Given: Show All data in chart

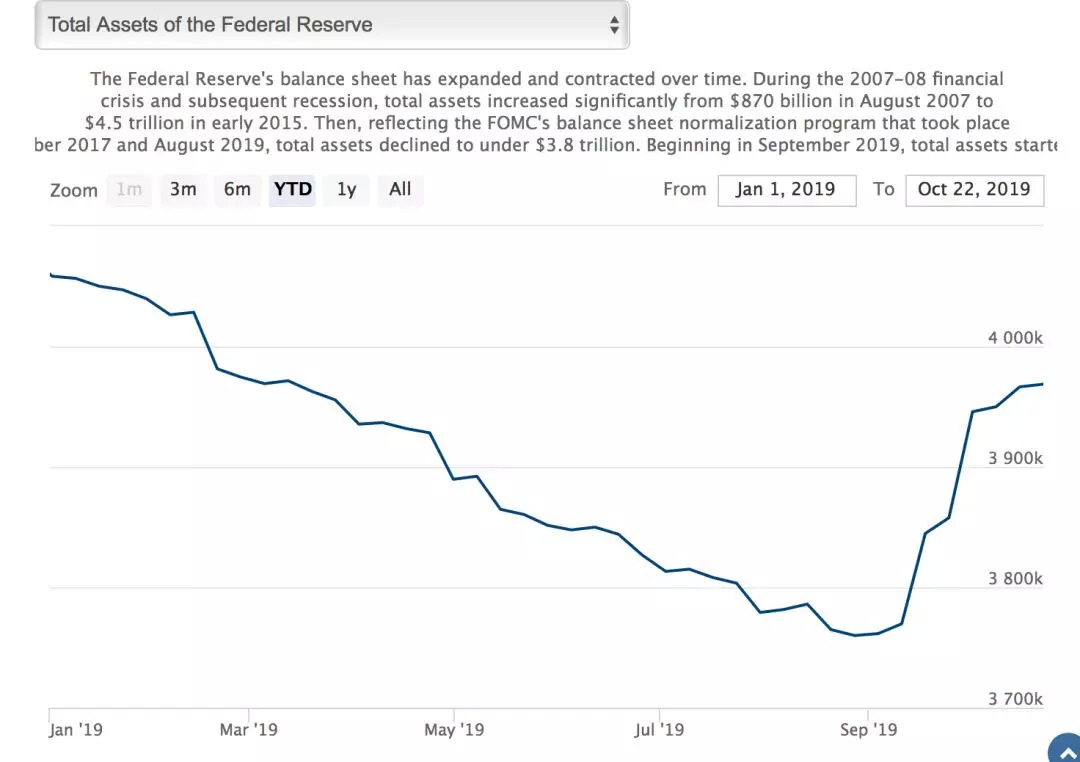Looking at the screenshot, I should 400,189.
